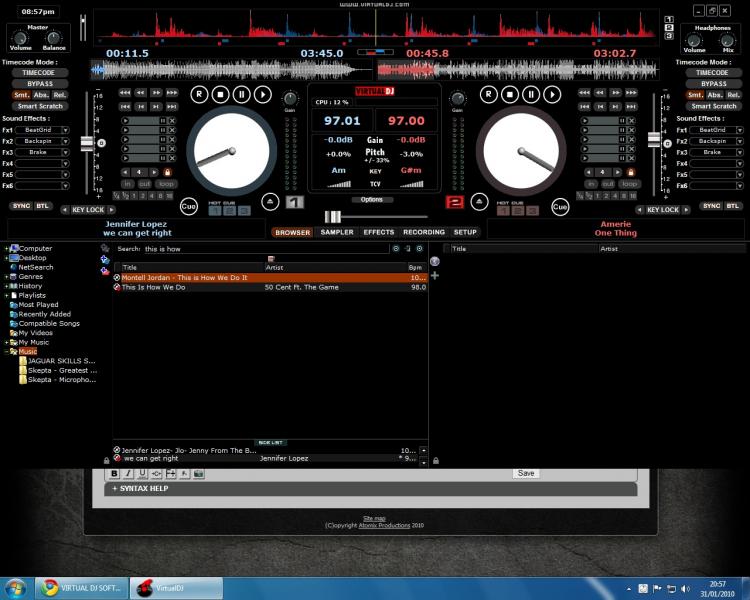Click Italic icon in browser window editor
The height and width of the screenshot is (600, 750).
tap(128, 474)
